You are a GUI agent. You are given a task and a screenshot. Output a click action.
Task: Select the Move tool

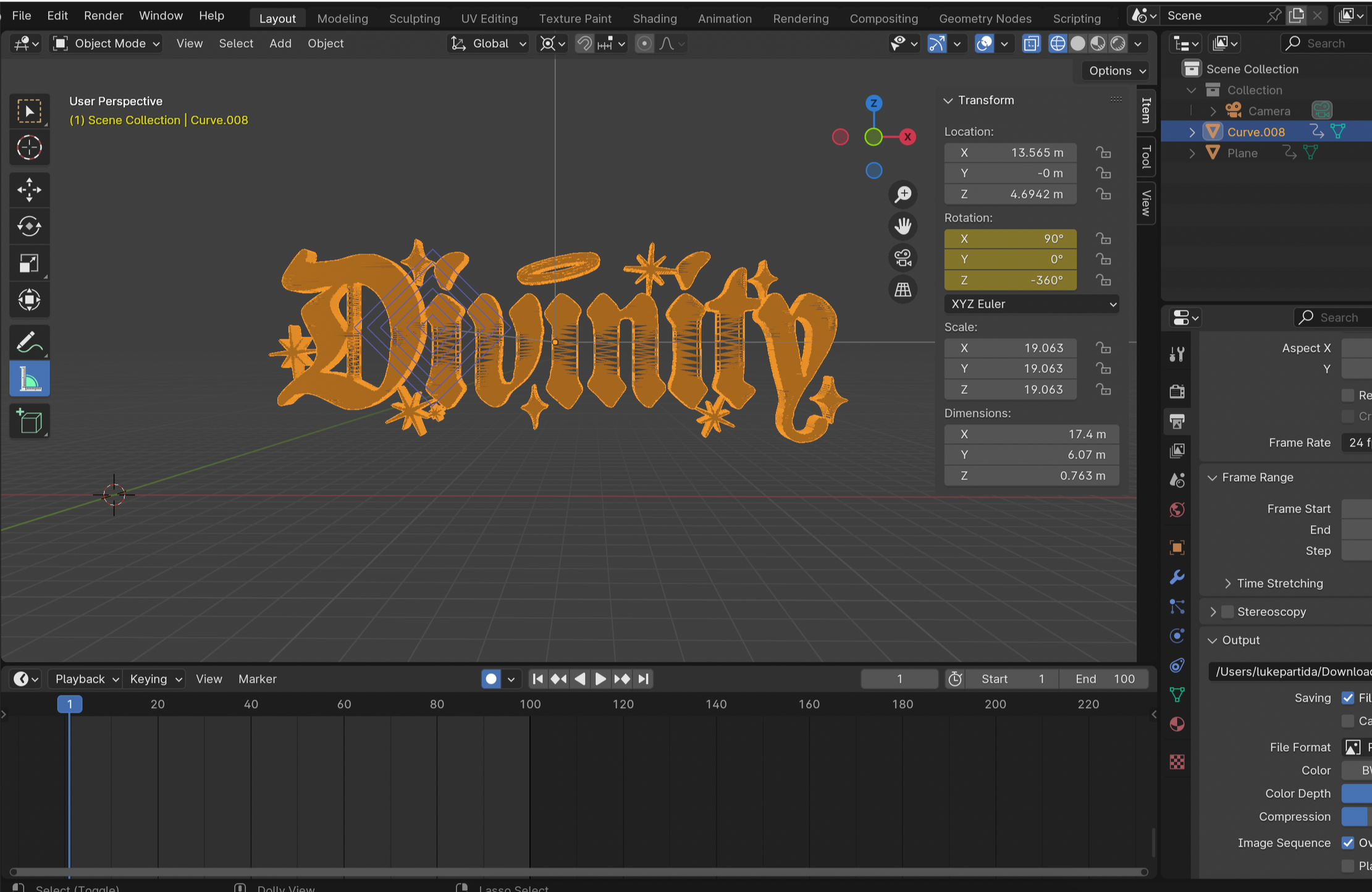coord(29,190)
